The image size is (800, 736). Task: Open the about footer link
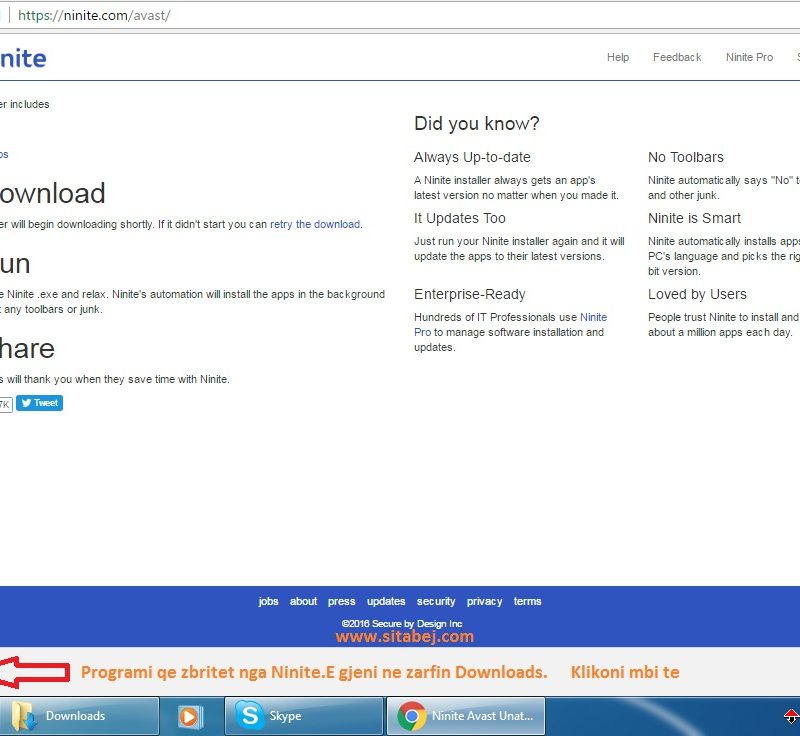pos(304,601)
